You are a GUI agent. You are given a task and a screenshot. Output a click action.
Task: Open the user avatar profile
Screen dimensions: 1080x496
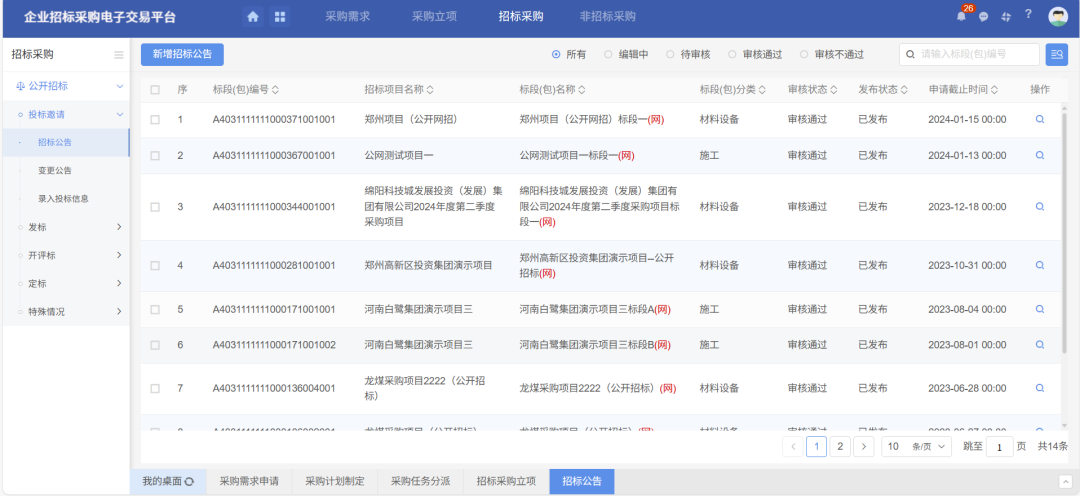1057,16
